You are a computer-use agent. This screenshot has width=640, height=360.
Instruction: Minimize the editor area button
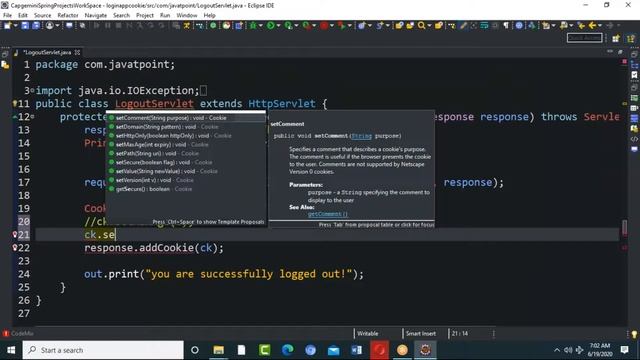pos(610,51)
